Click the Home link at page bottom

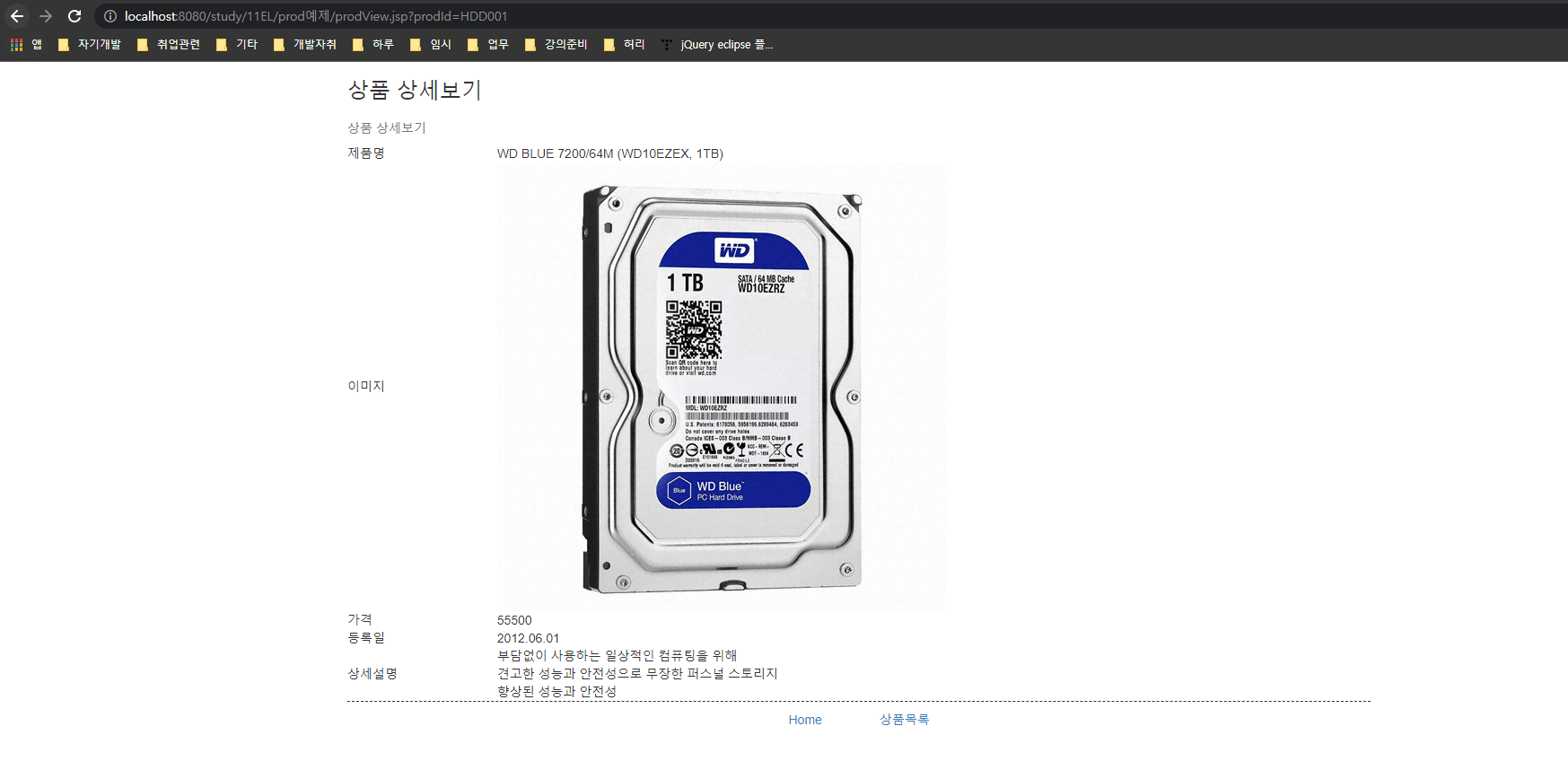(805, 720)
